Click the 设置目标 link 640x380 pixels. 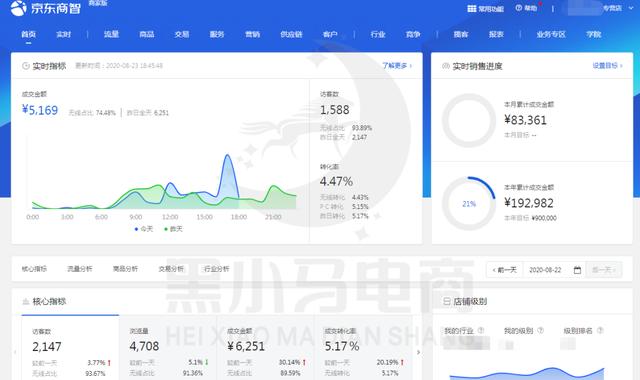[x=607, y=65]
